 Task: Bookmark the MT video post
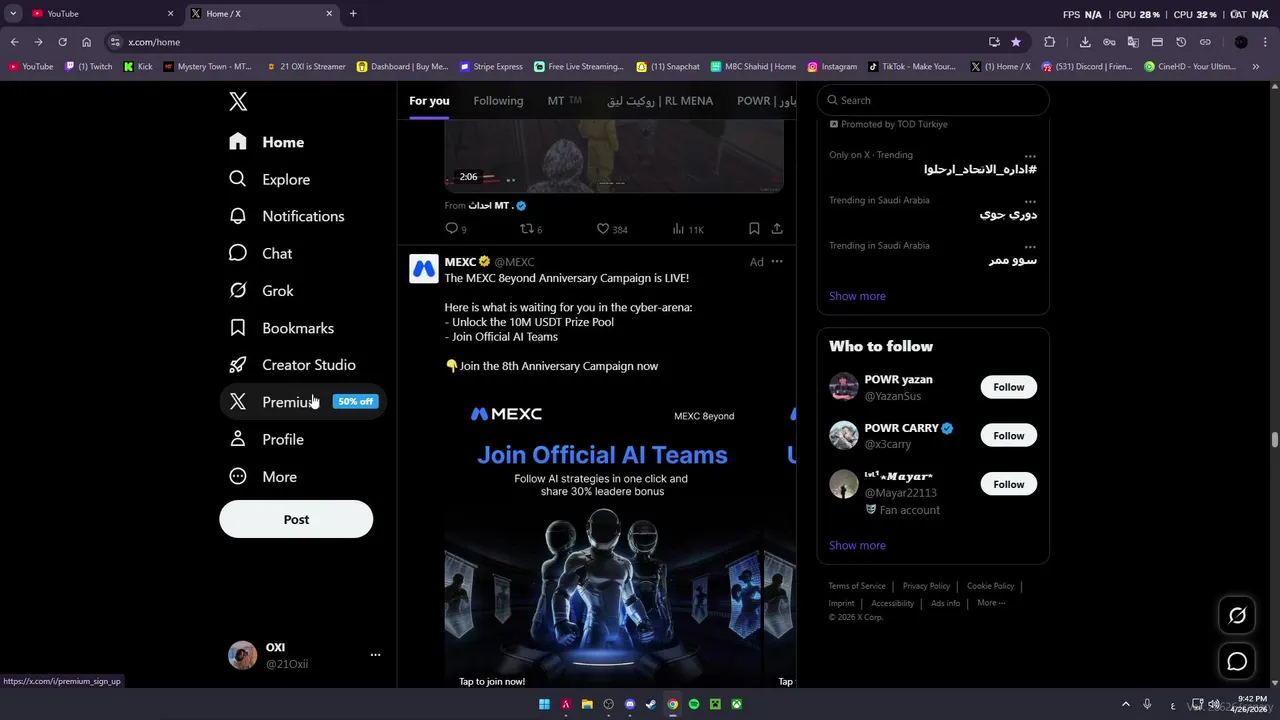[x=754, y=229]
